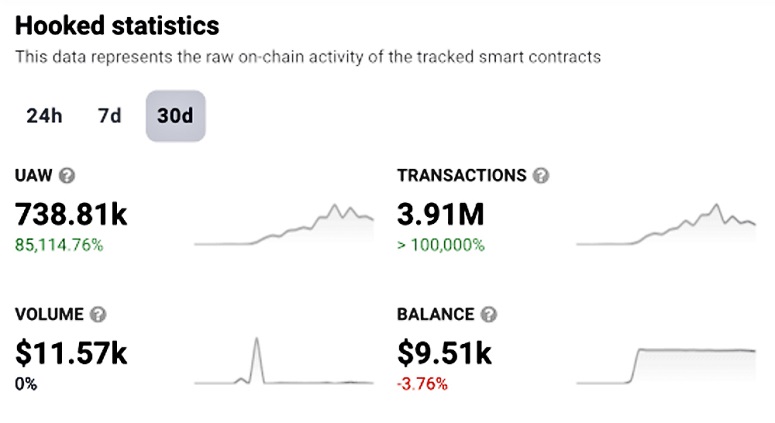Open the TRANSACTIONS help tooltip icon
The height and width of the screenshot is (423, 775).
point(540,175)
